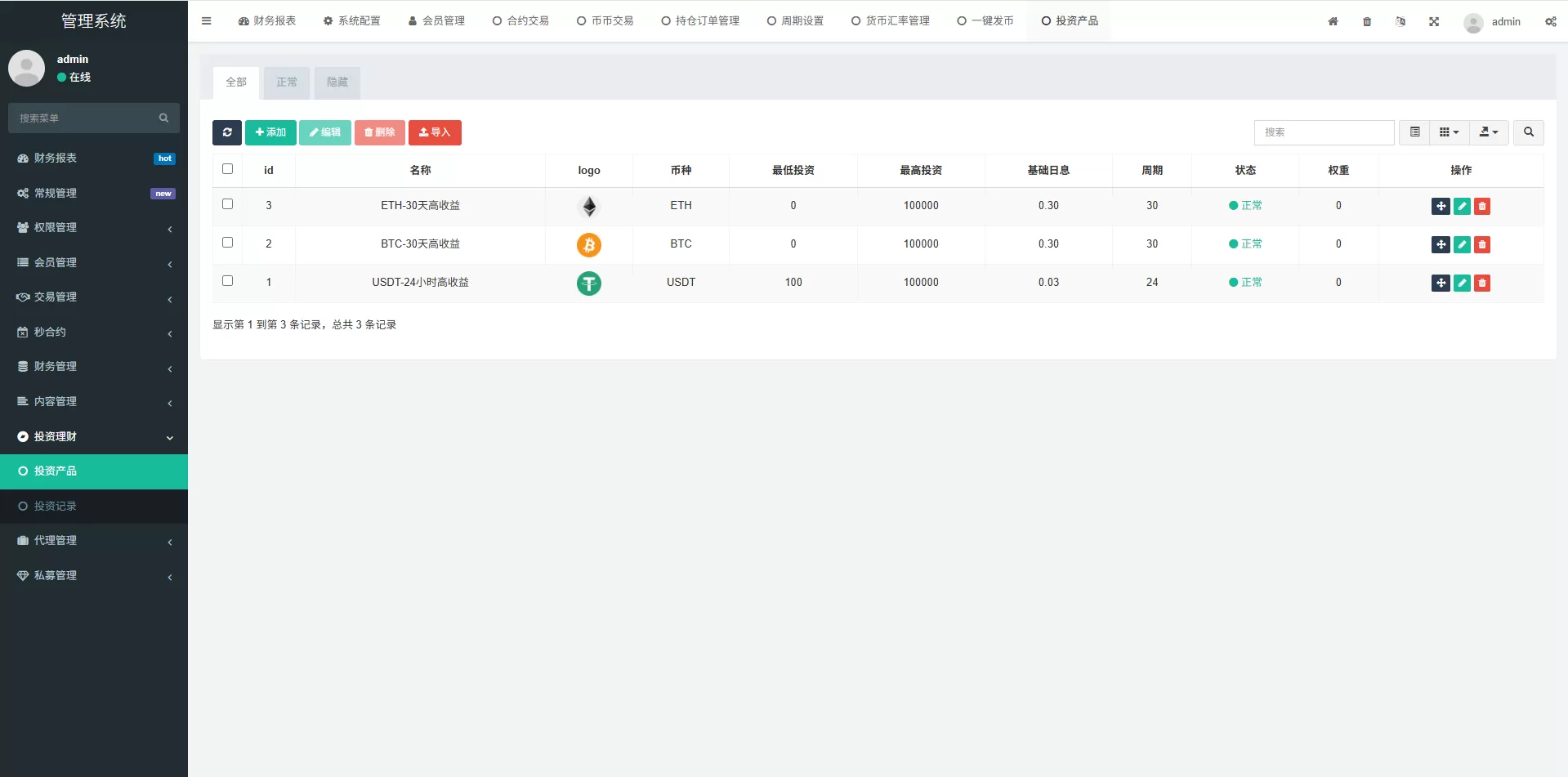Click the trash clear-cache icon in top bar

tap(1367, 22)
